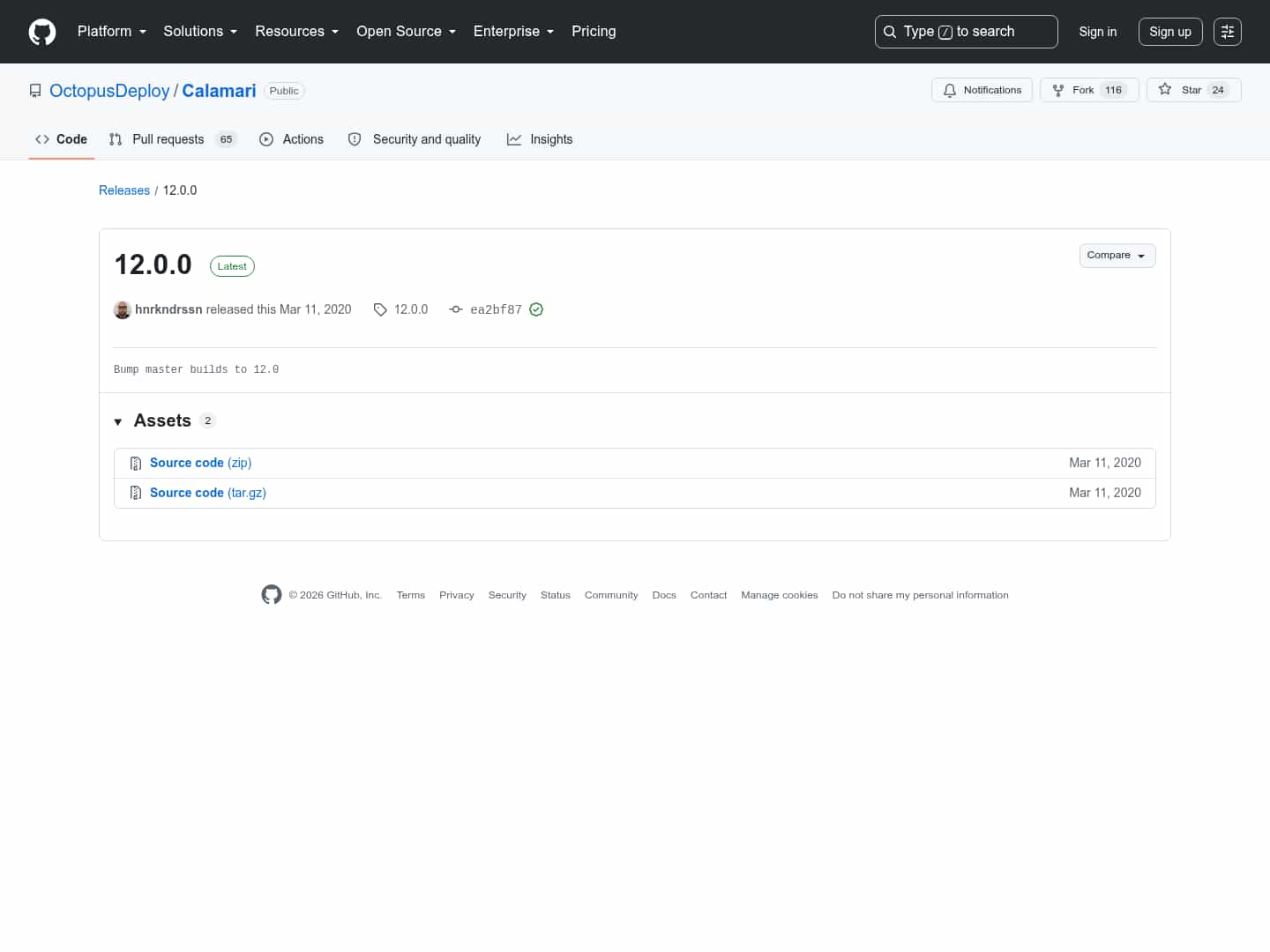The width and height of the screenshot is (1270, 952).
Task: Open the Community footer link
Action: click(611, 595)
